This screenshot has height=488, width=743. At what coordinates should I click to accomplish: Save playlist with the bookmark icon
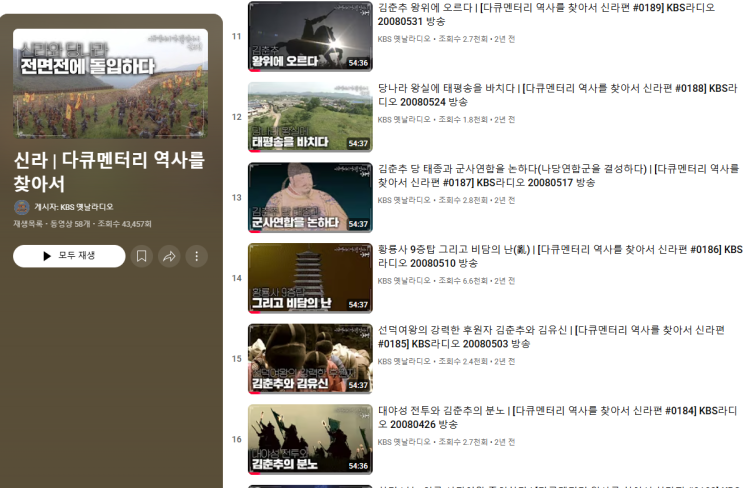141,256
